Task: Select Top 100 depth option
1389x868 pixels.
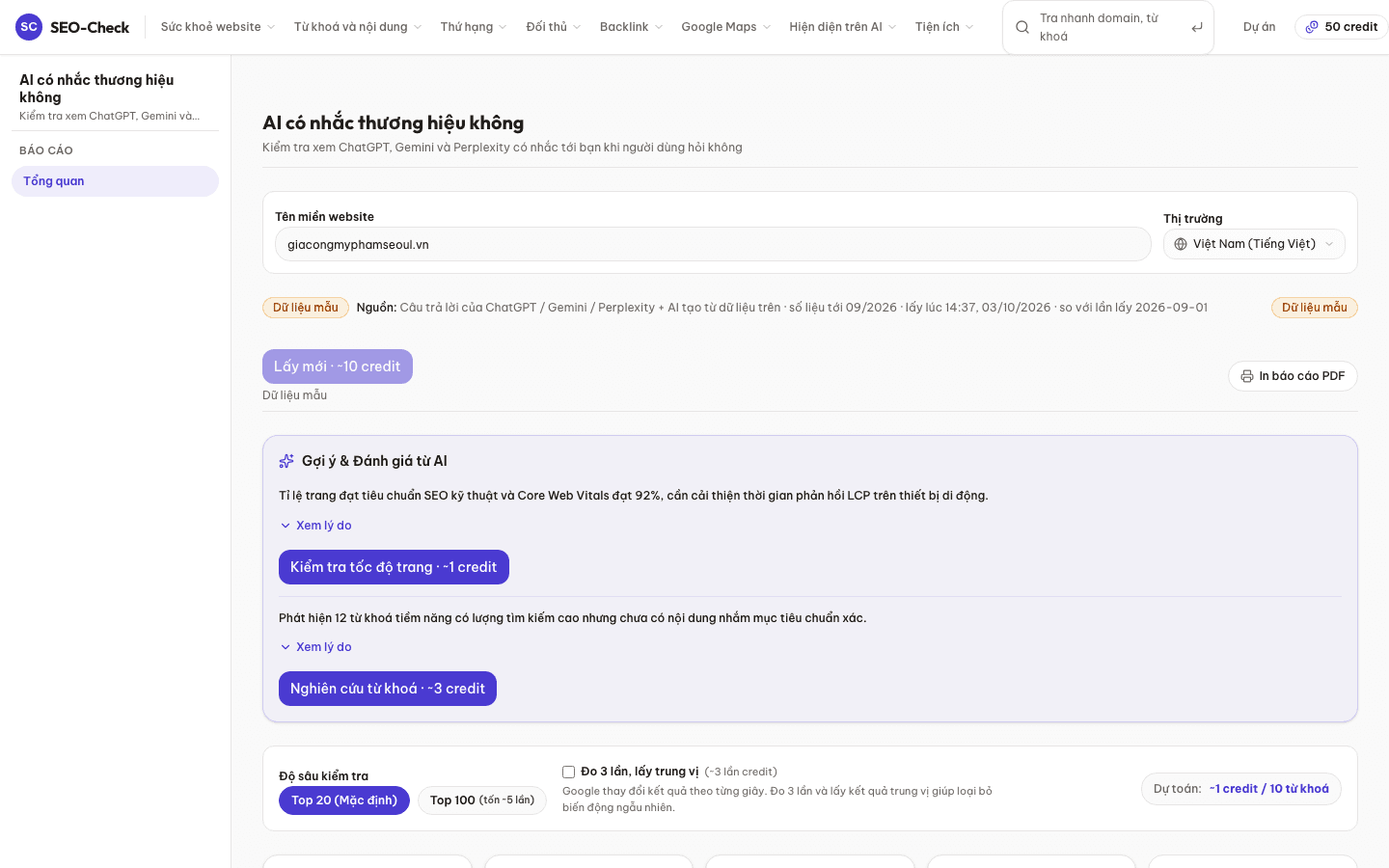Action: click(482, 800)
